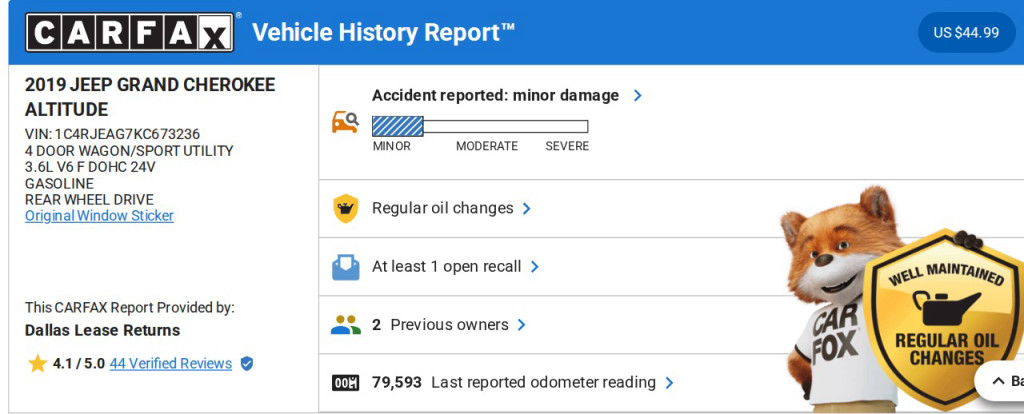Click the oil change shield icon
The height and width of the screenshot is (414, 1024).
[x=345, y=209]
